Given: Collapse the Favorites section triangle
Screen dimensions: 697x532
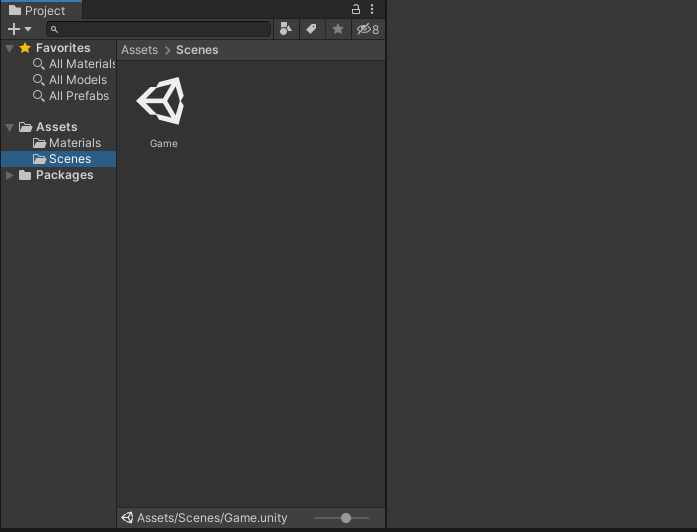Looking at the screenshot, I should click(x=9, y=48).
